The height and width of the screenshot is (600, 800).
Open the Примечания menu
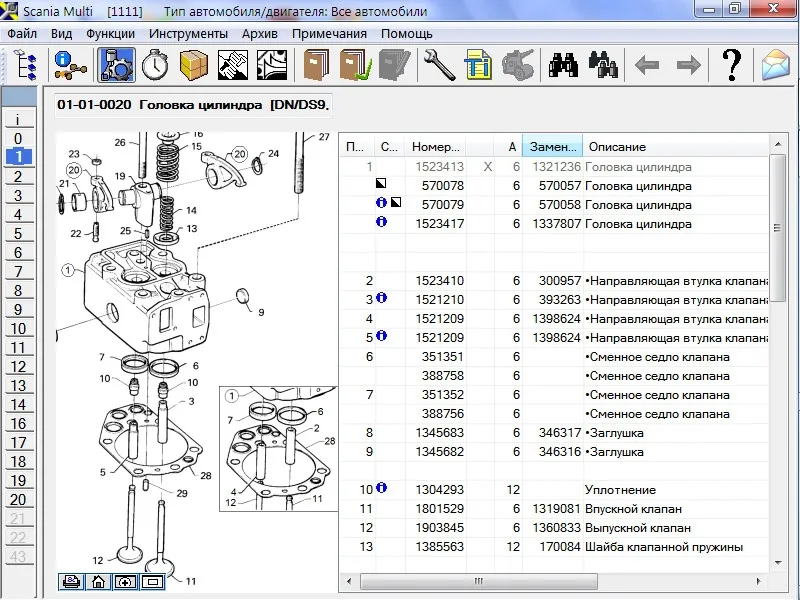pyautogui.click(x=329, y=34)
